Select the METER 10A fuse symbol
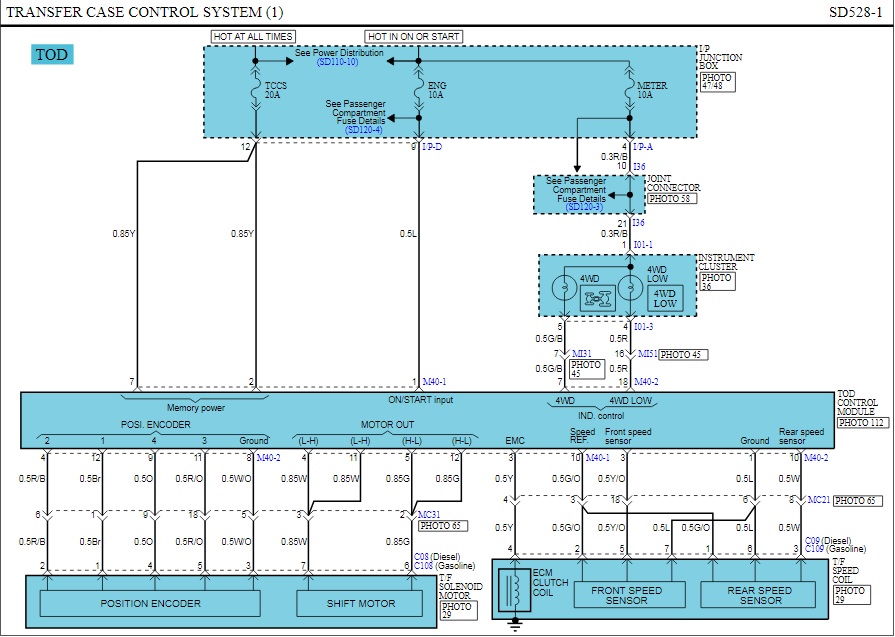This screenshot has width=895, height=637. (629, 91)
